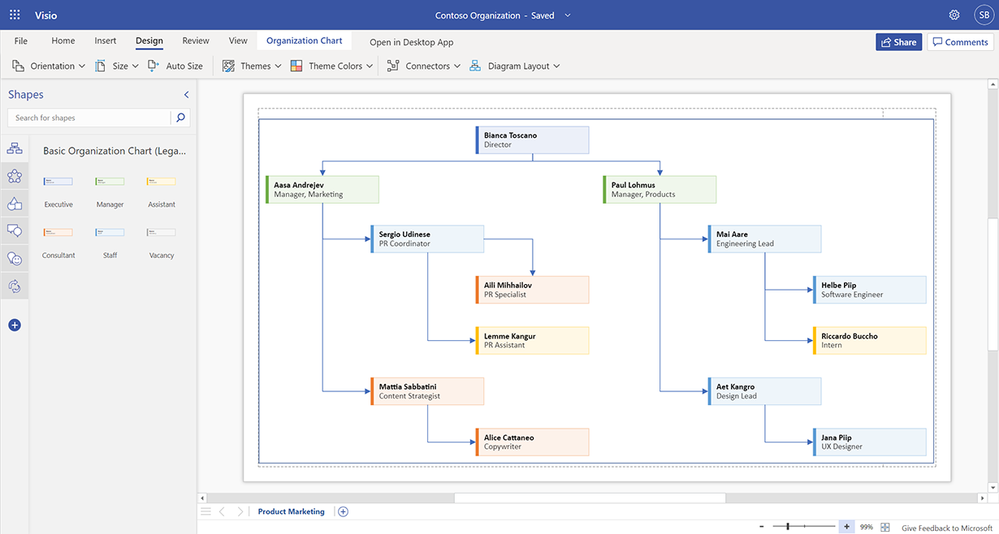
Task: Click the Staff shape thumbnail
Action: [110, 233]
